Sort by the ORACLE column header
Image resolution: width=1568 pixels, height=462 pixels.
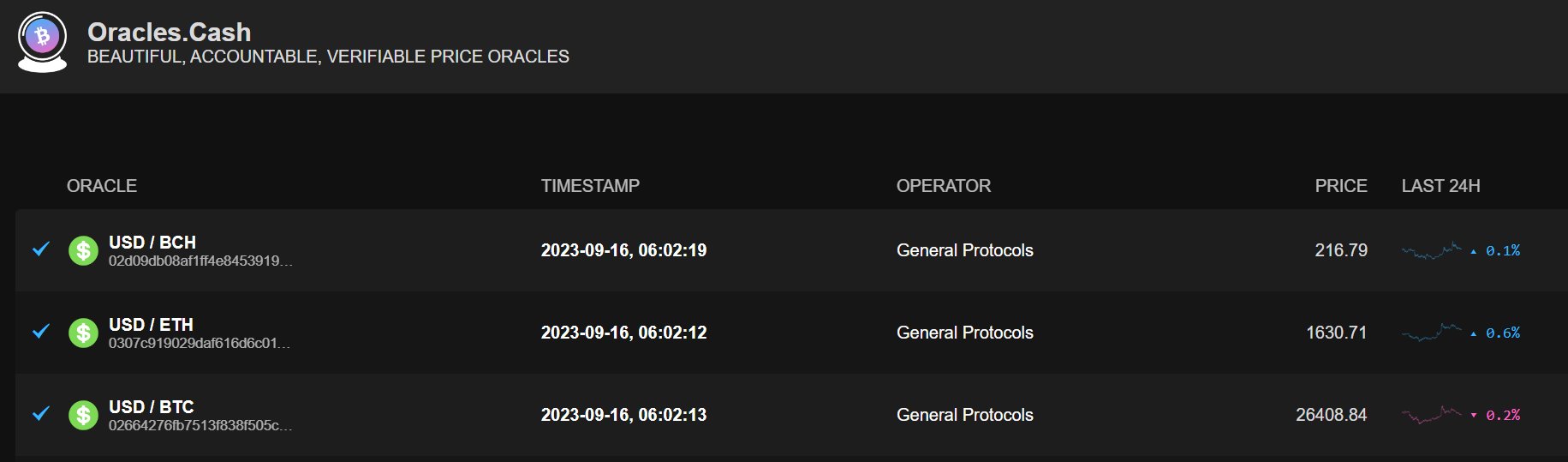point(102,186)
